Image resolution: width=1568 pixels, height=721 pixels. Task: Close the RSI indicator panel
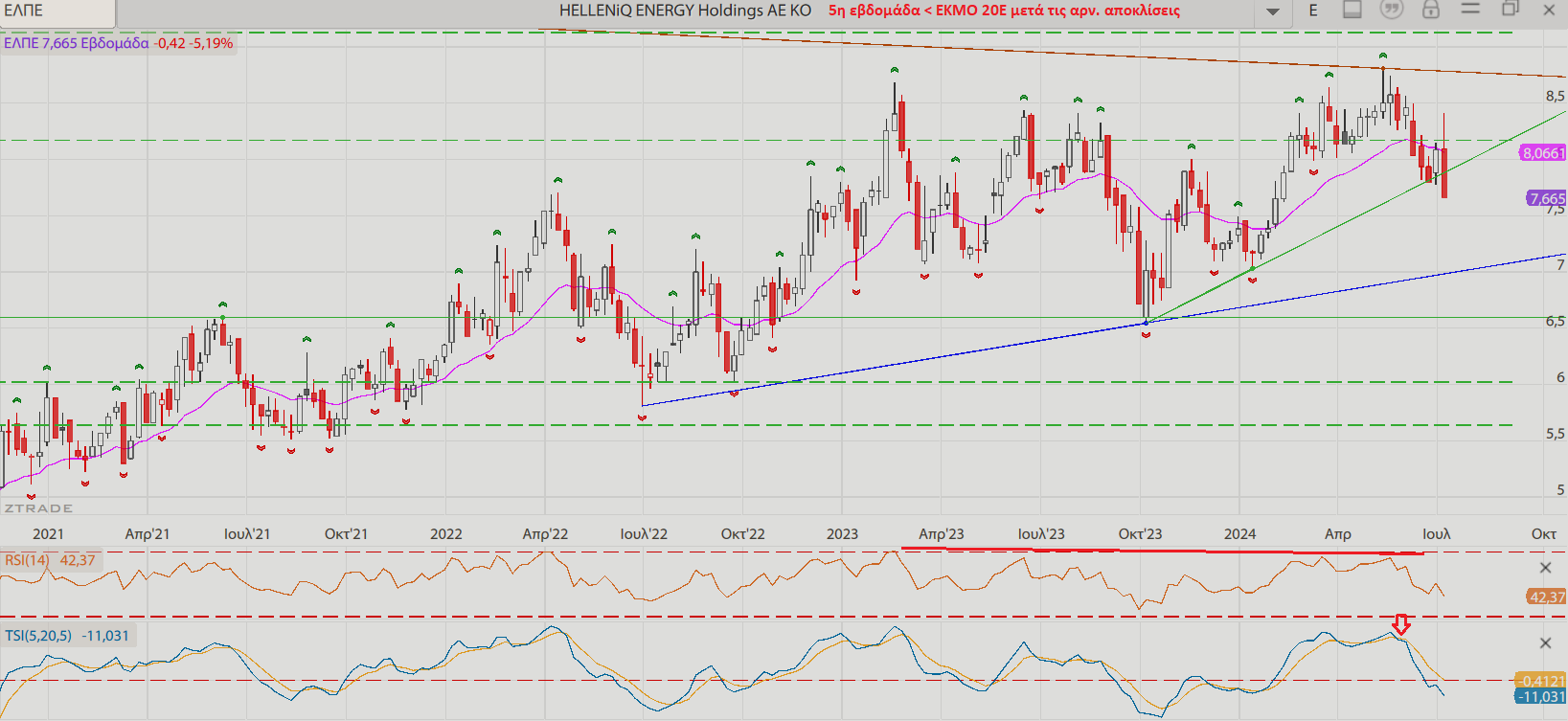point(1545,568)
